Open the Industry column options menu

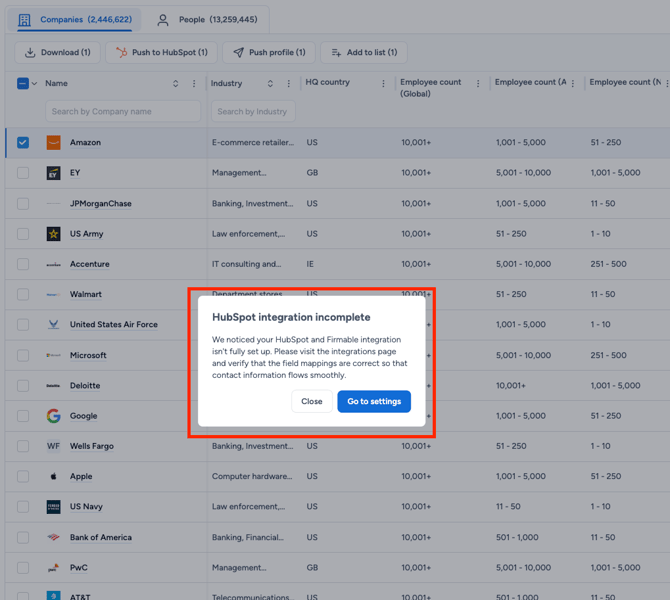point(289,83)
